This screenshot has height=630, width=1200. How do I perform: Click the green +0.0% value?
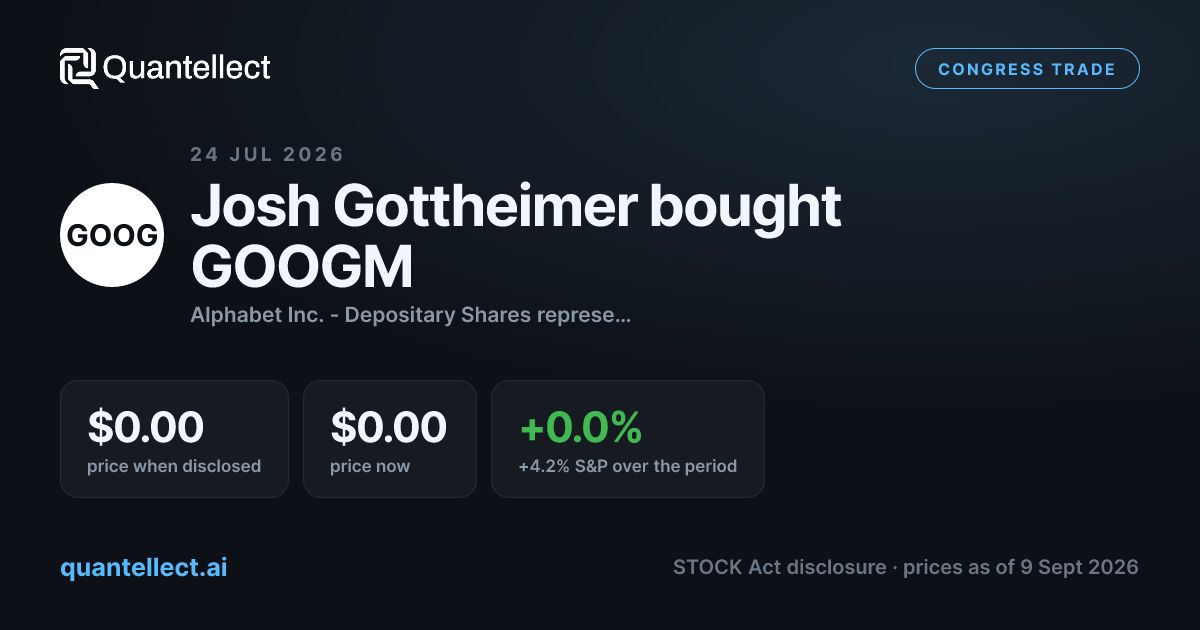(580, 427)
